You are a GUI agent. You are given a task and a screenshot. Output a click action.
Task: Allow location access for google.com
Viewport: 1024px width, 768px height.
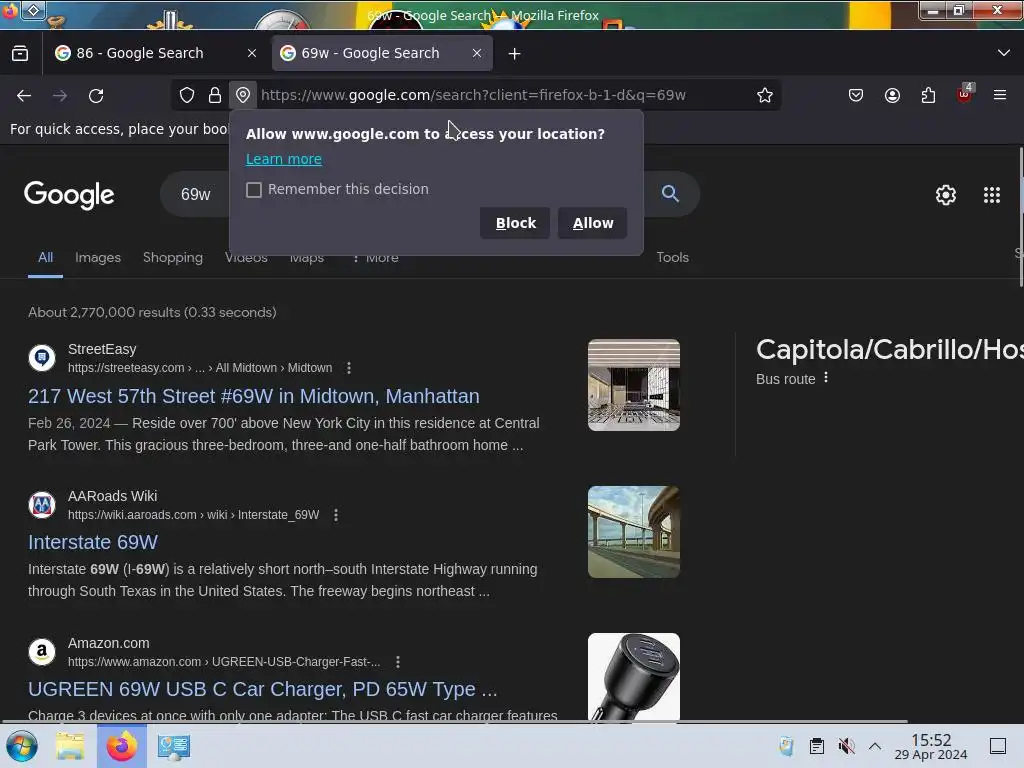(592, 223)
